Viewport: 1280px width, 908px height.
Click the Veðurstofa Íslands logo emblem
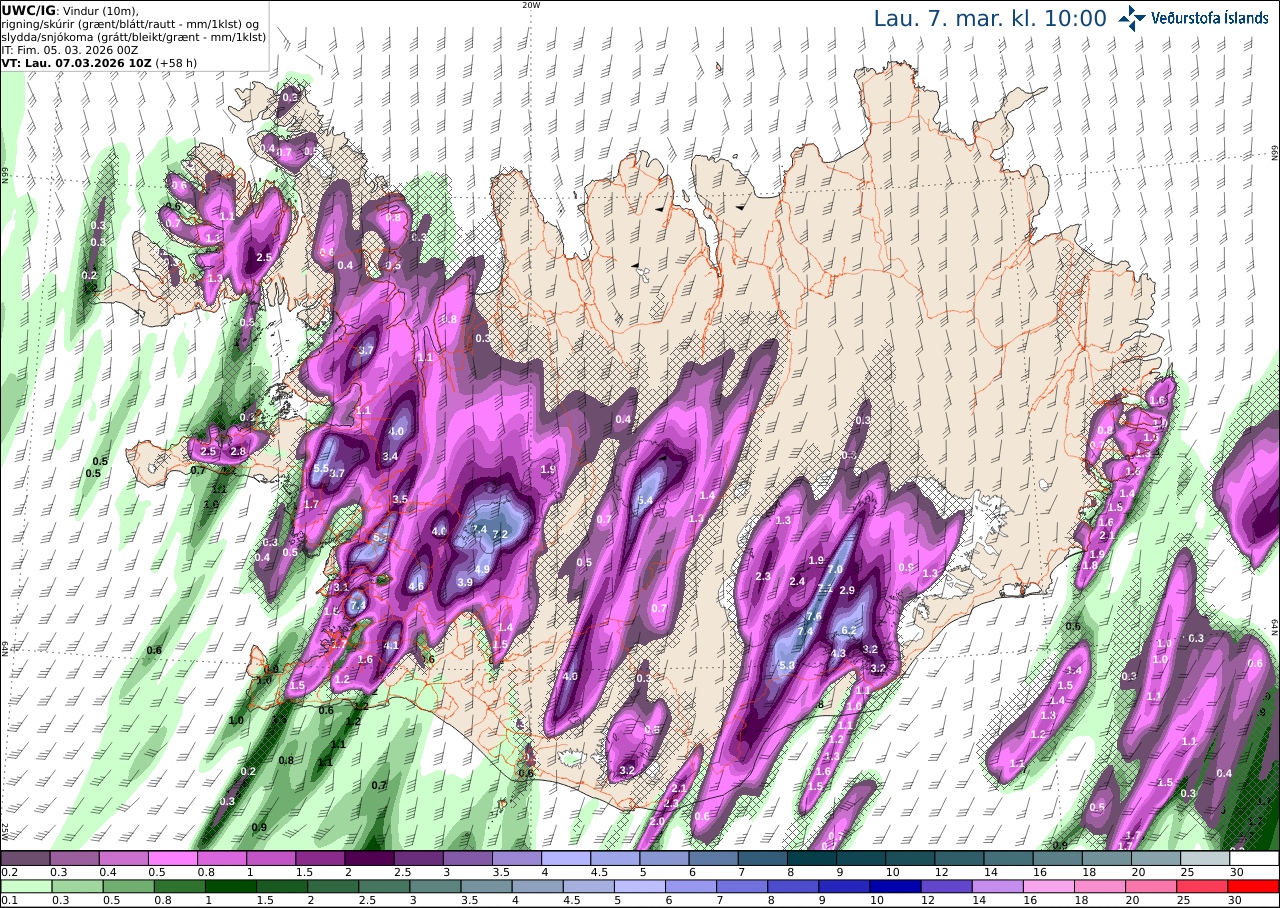(x=1132, y=17)
